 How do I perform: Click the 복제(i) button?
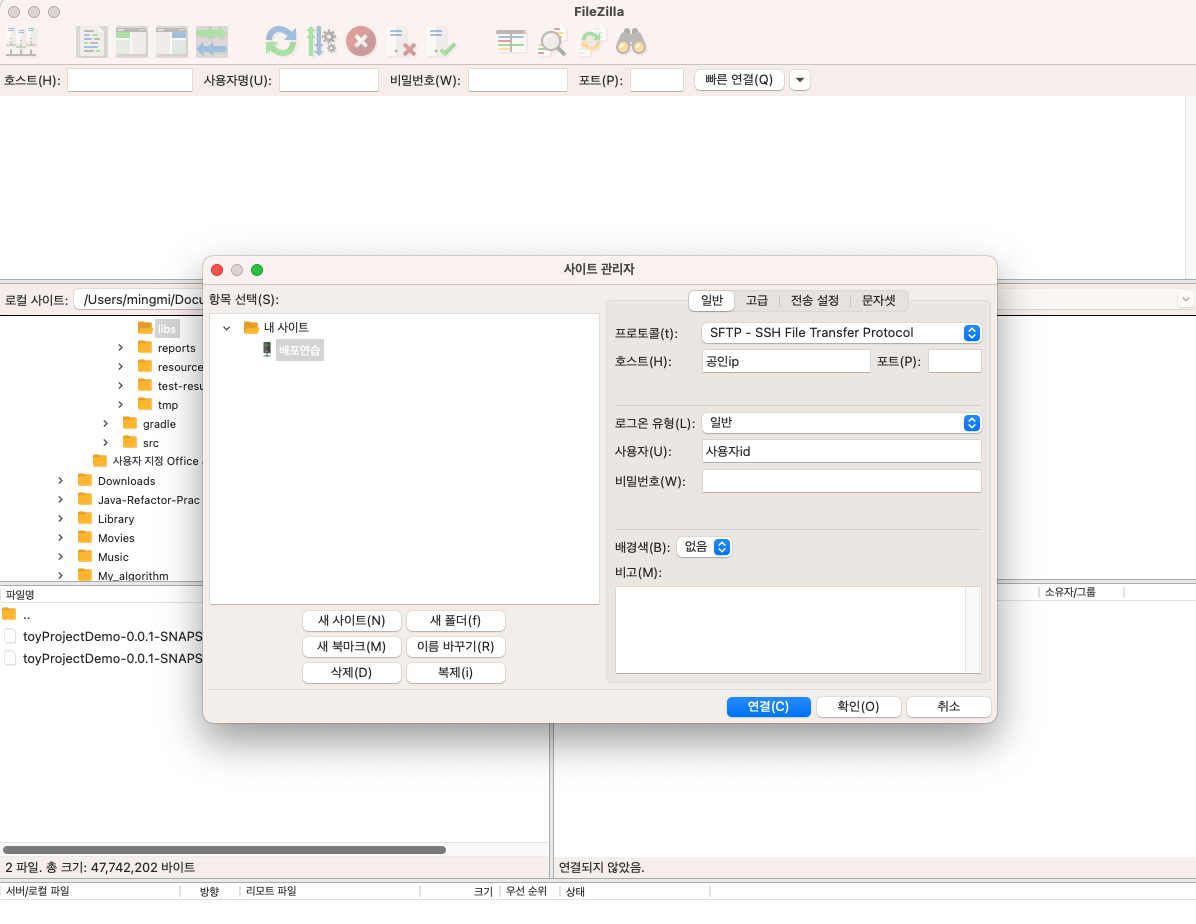[x=455, y=673]
